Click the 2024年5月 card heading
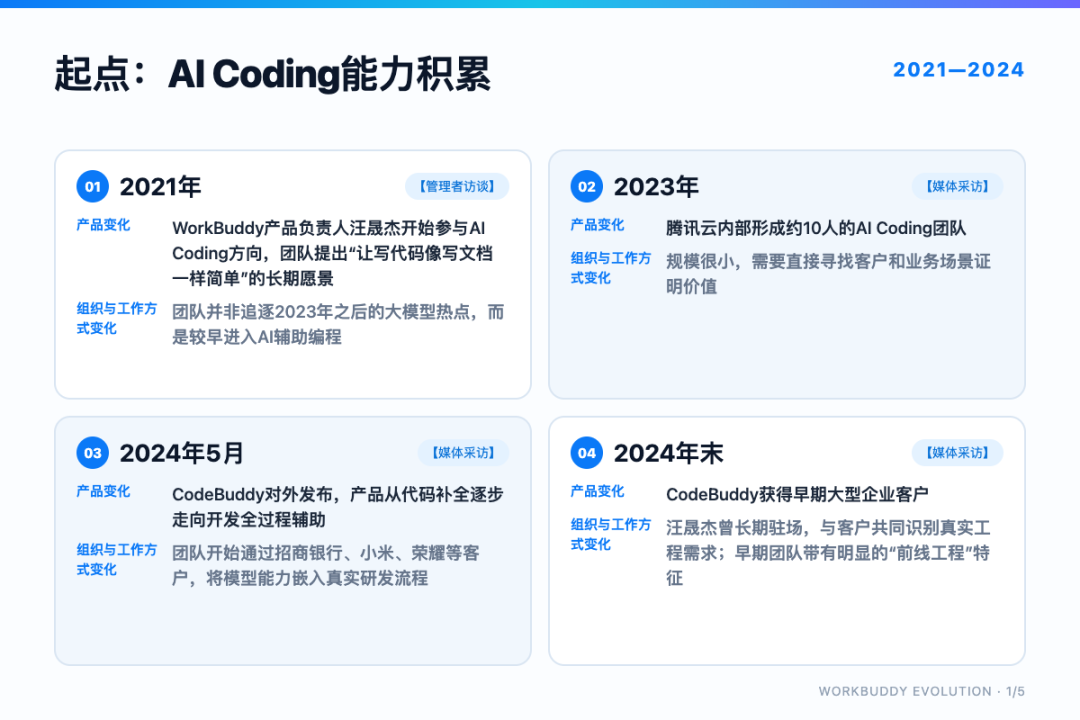The width and height of the screenshot is (1080, 720). pyautogui.click(x=182, y=453)
